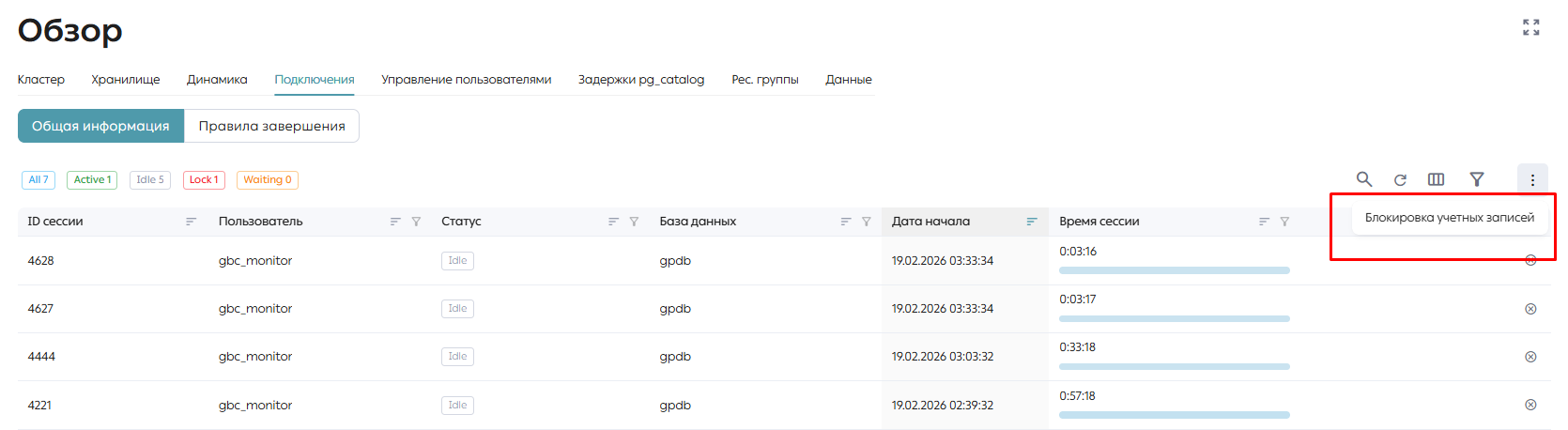Filter the База данных column
Viewport: 1568px width, 430px height.
pos(867,222)
